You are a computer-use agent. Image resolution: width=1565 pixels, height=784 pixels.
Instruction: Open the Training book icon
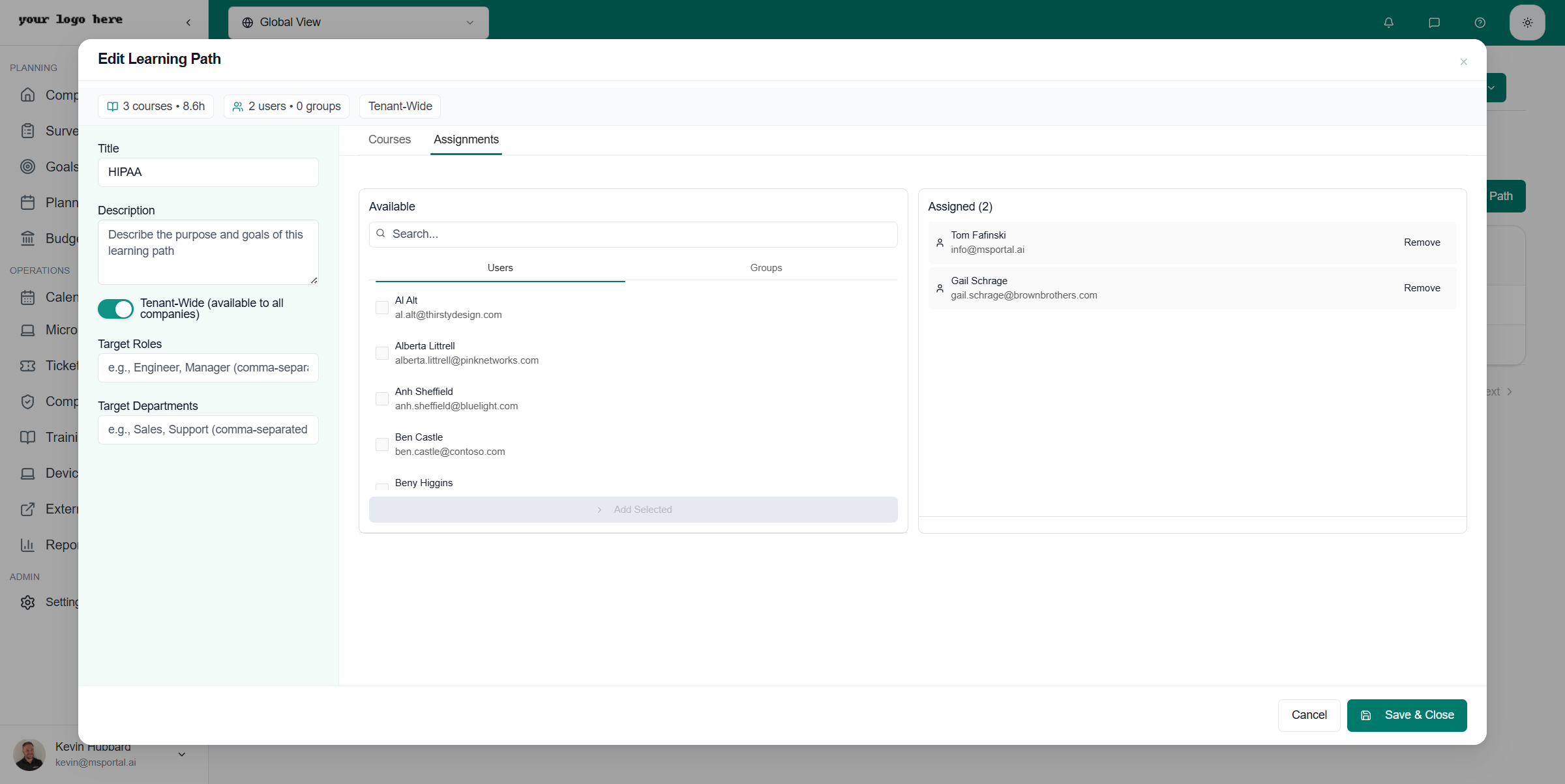pyautogui.click(x=27, y=437)
